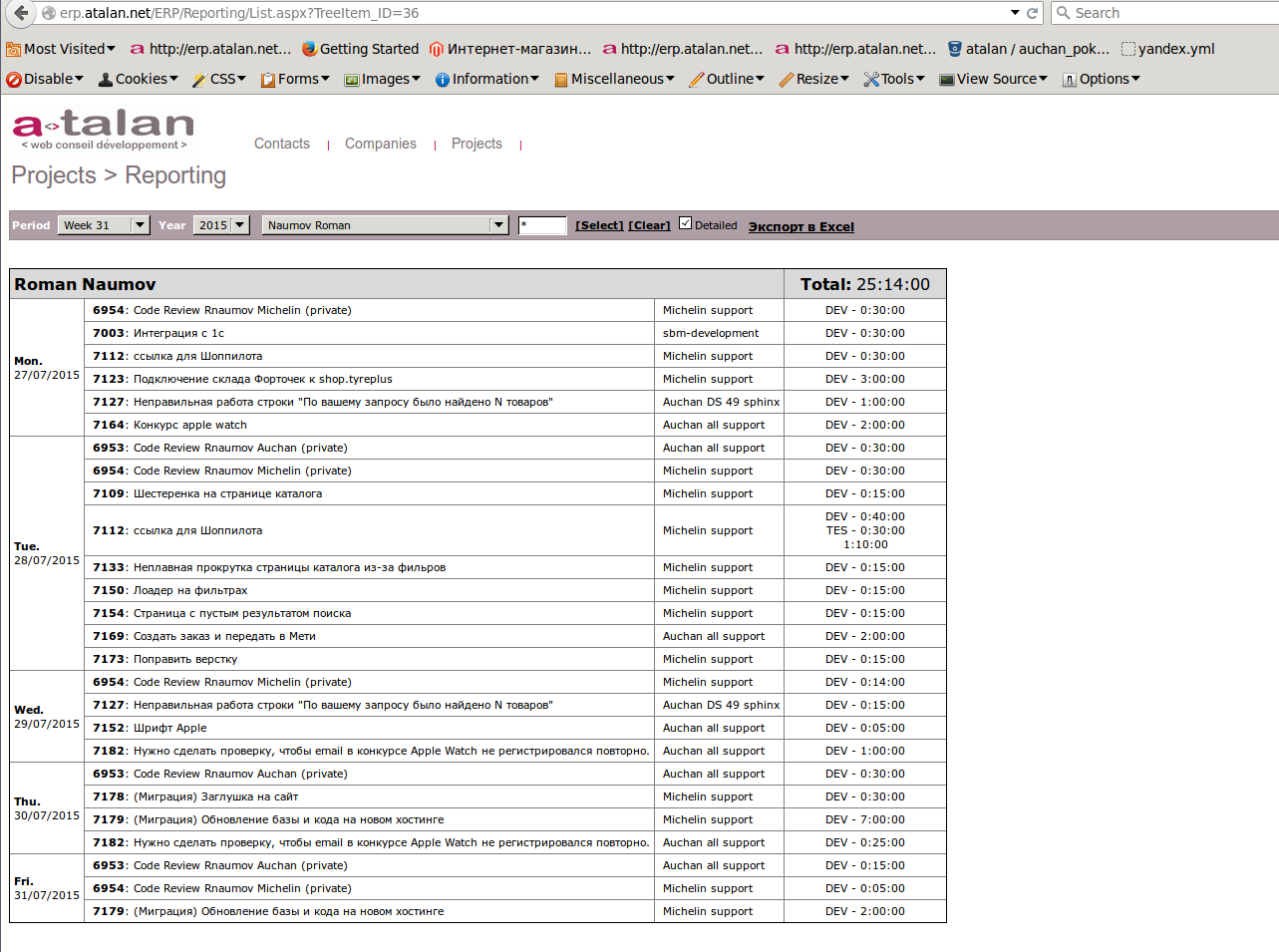Click the View Source icon
This screenshot has height=952, width=1279.
click(947, 80)
